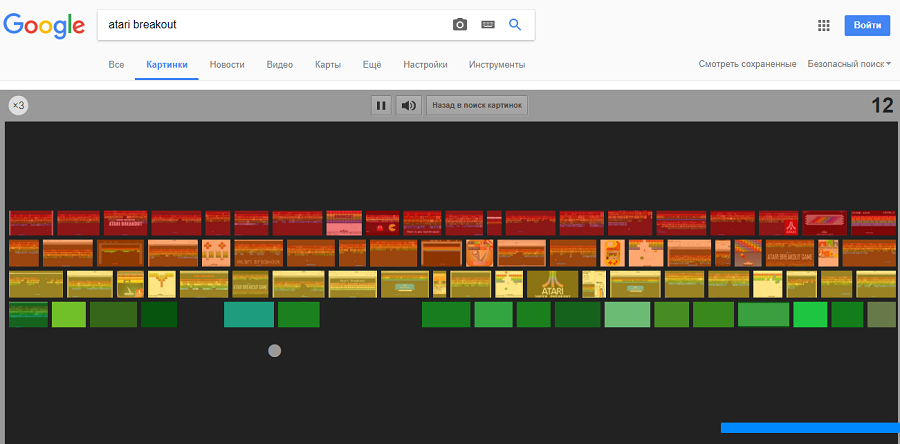900x444 pixels.
Task: Open the 'Видео' tab
Action: coord(280,65)
